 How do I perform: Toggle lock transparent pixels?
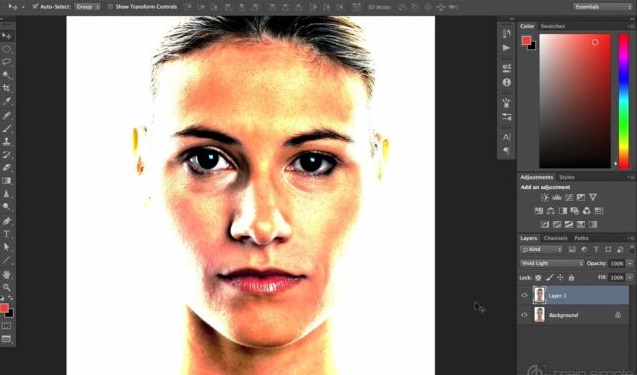(x=538, y=278)
